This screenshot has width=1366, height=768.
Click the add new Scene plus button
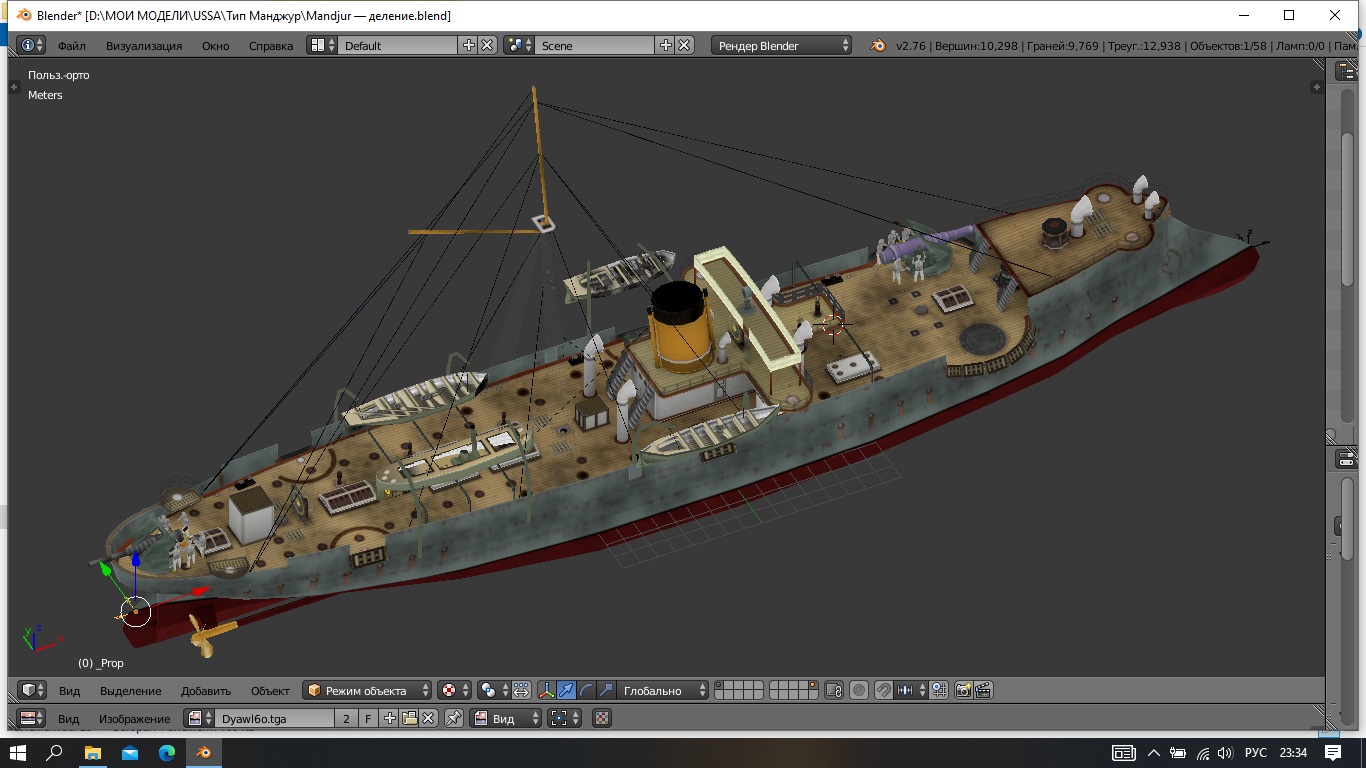pos(665,45)
